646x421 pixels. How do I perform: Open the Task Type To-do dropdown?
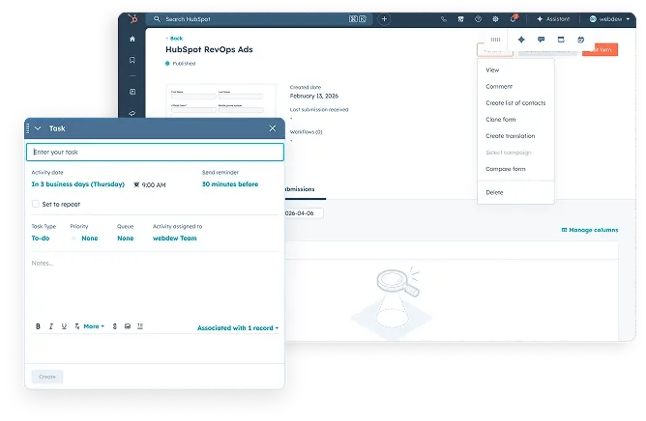click(x=40, y=238)
